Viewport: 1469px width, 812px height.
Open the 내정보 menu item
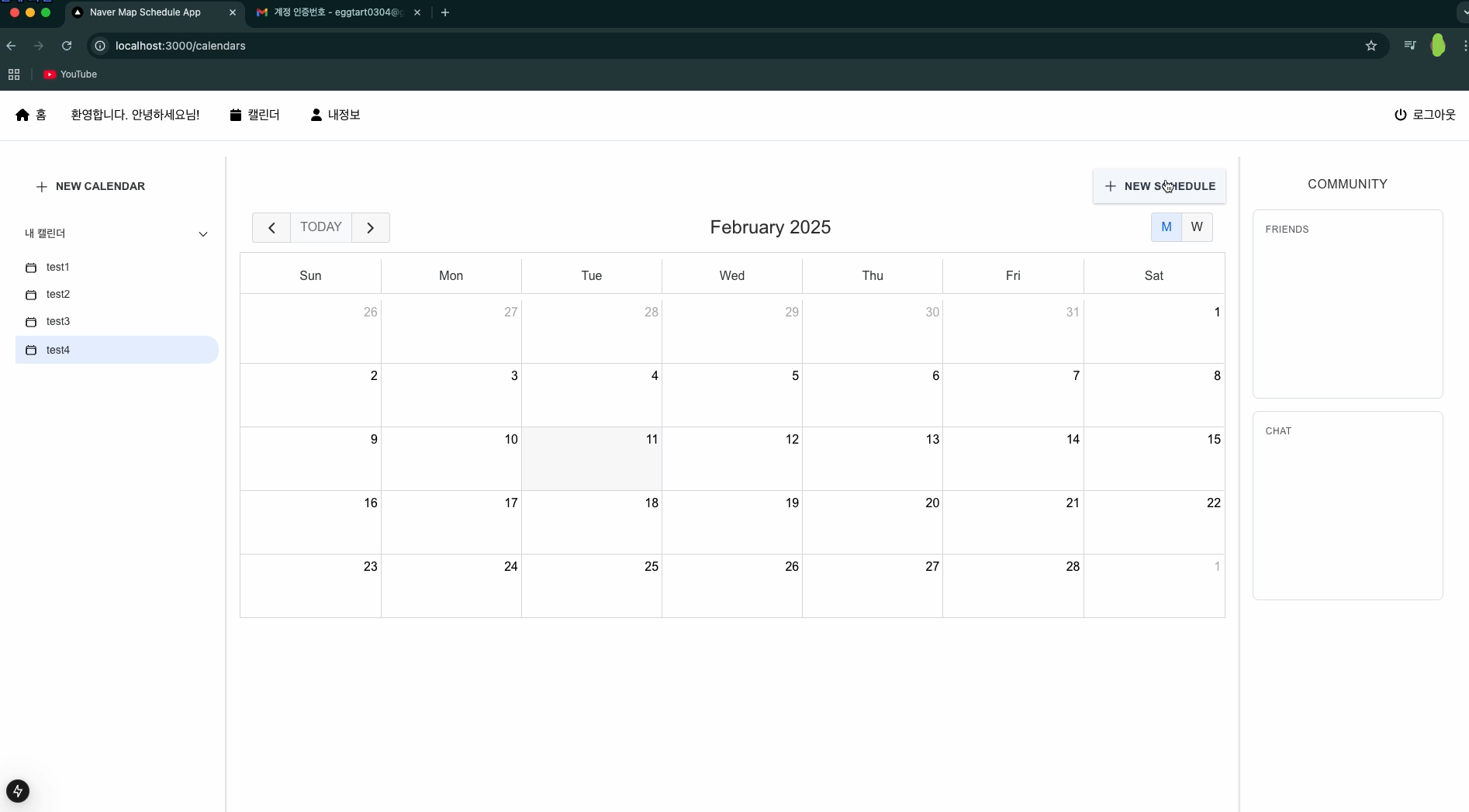335,115
